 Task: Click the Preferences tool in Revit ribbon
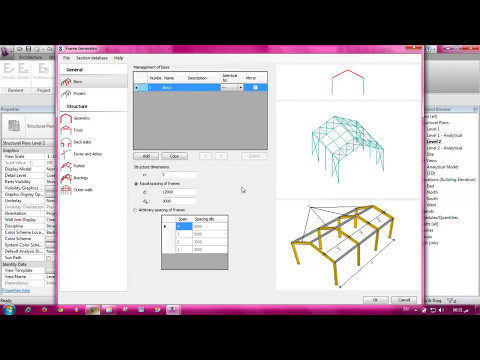[x=43, y=71]
